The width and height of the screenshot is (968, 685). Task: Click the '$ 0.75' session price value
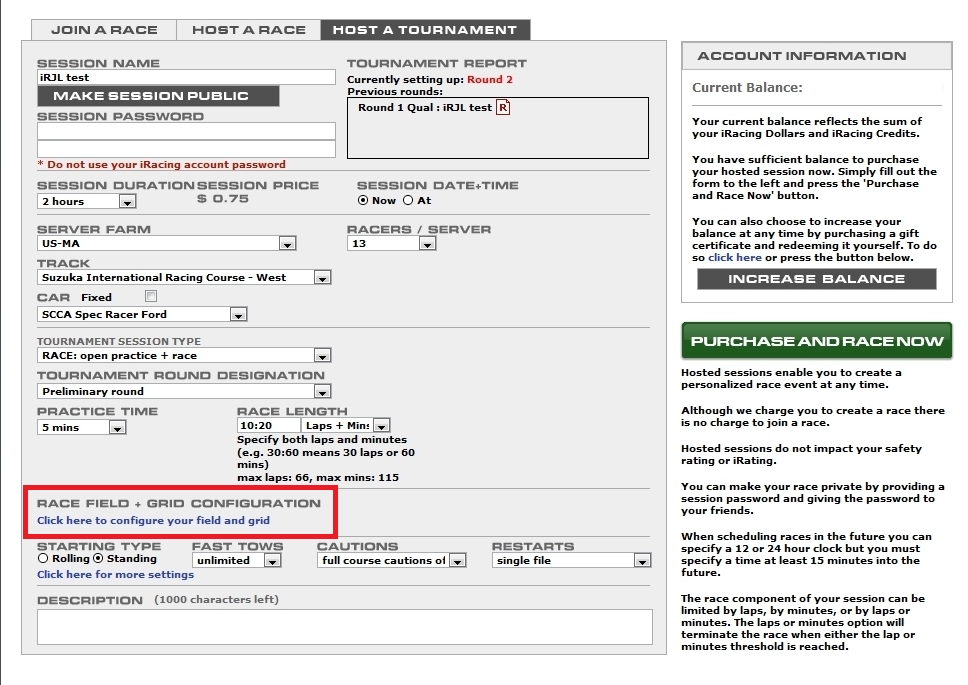click(x=223, y=199)
